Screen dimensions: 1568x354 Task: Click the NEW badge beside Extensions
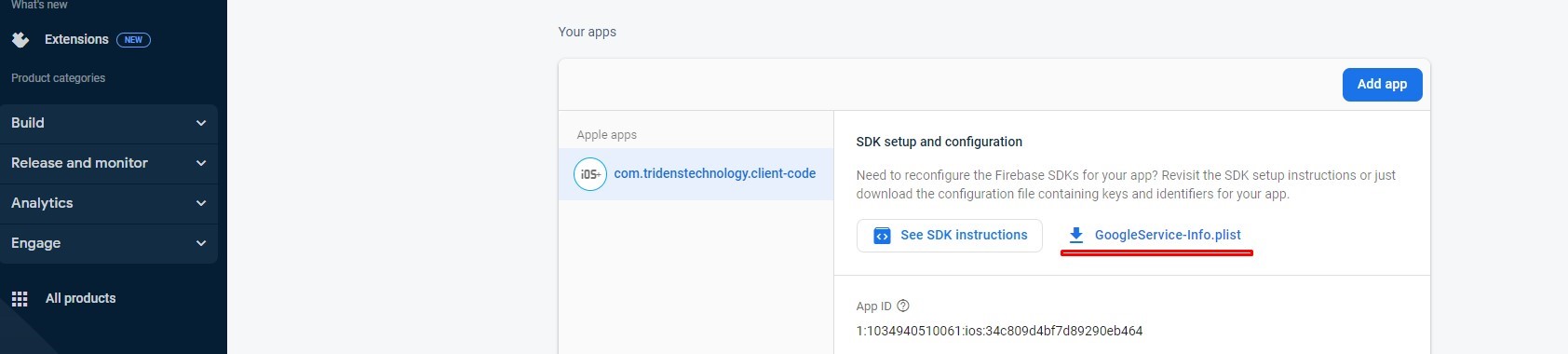click(x=133, y=40)
